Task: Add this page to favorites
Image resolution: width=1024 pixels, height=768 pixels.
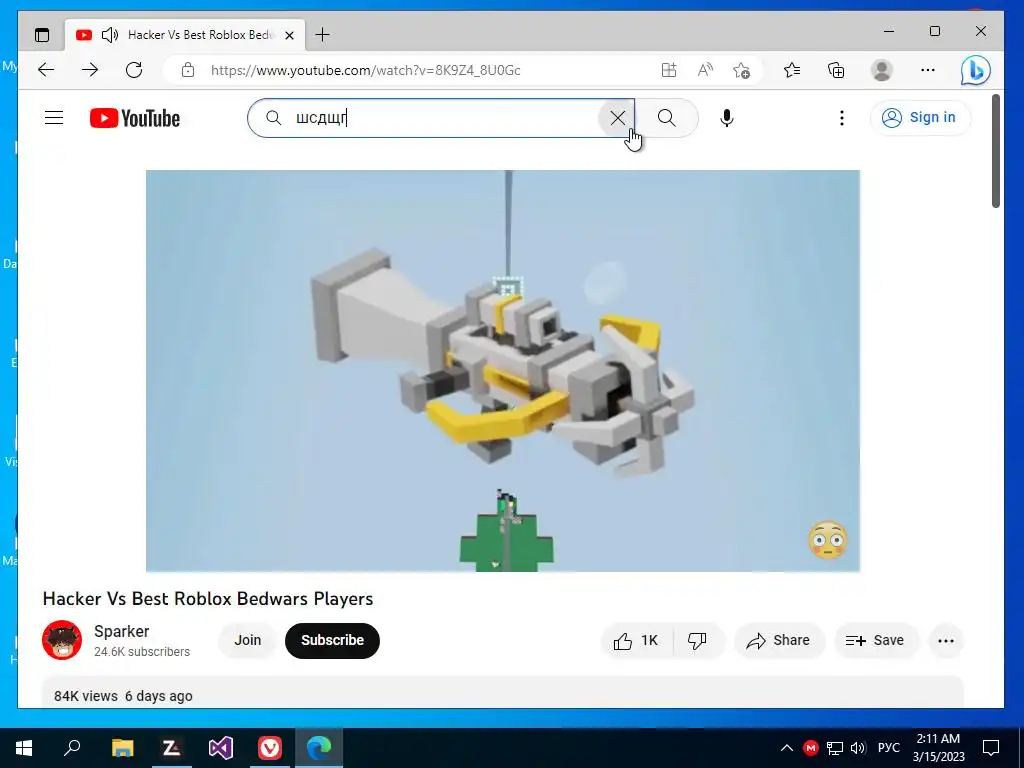Action: (x=741, y=70)
